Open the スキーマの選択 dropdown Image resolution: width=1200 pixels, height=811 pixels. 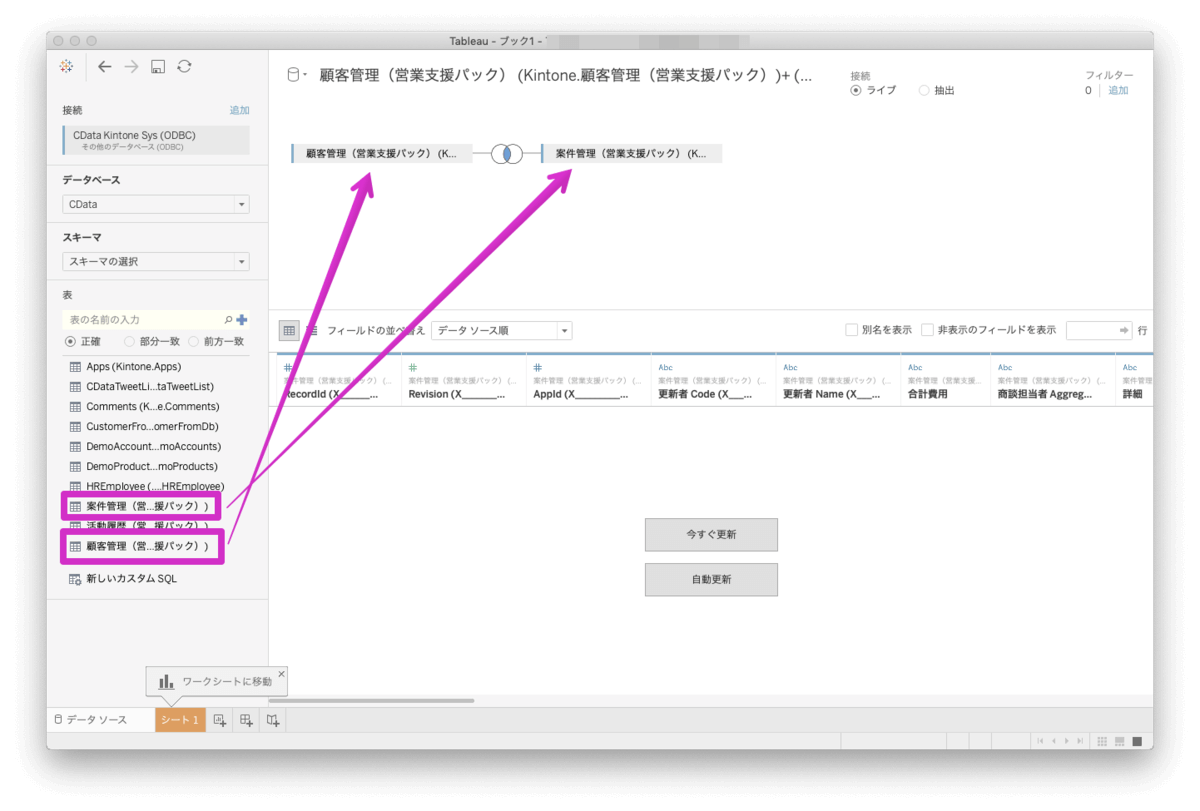155,261
